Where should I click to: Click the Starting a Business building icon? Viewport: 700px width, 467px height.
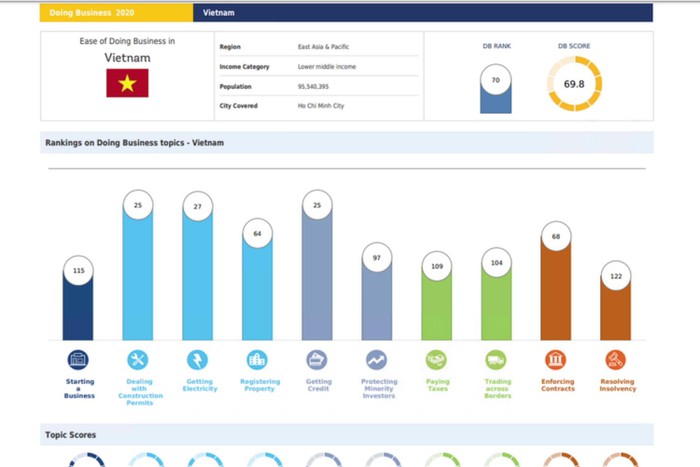[78, 360]
